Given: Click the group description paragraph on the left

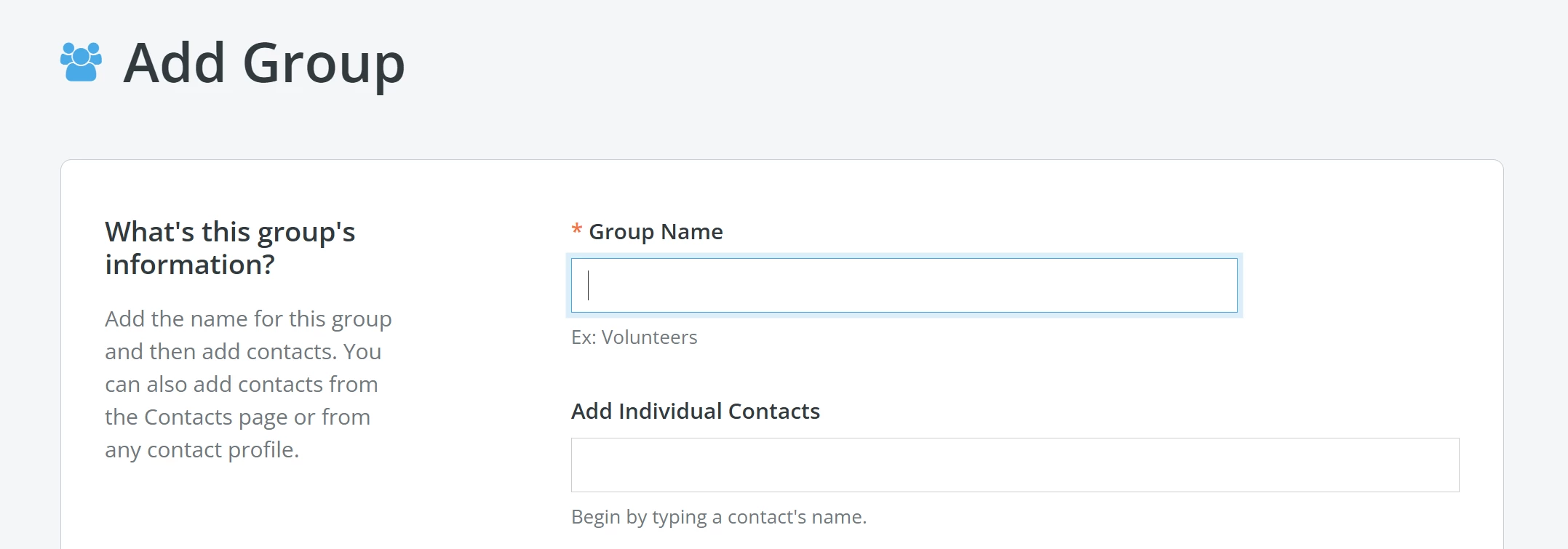Looking at the screenshot, I should [x=248, y=384].
